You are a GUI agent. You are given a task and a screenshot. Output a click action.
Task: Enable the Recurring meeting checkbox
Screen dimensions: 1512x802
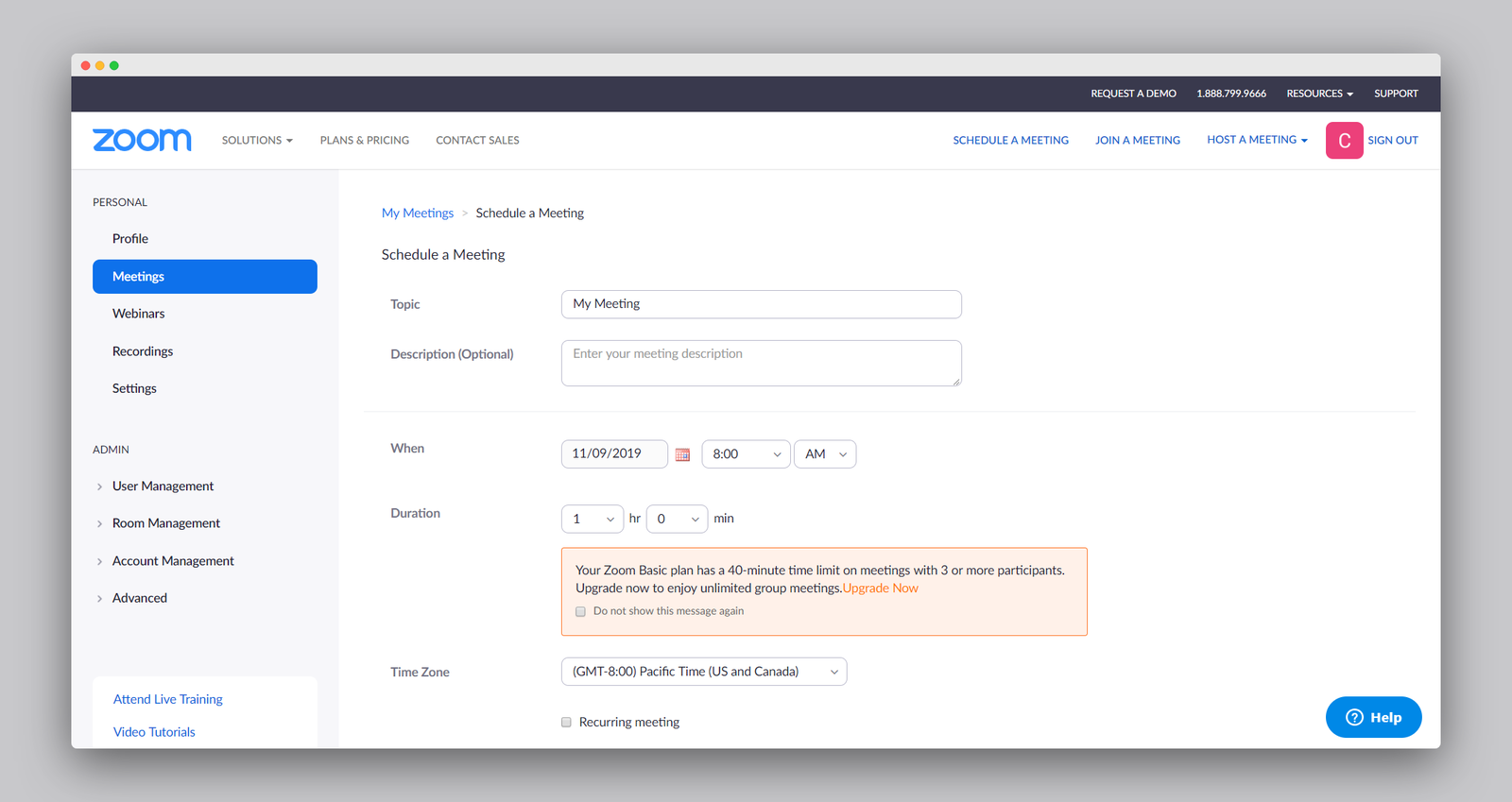click(566, 722)
